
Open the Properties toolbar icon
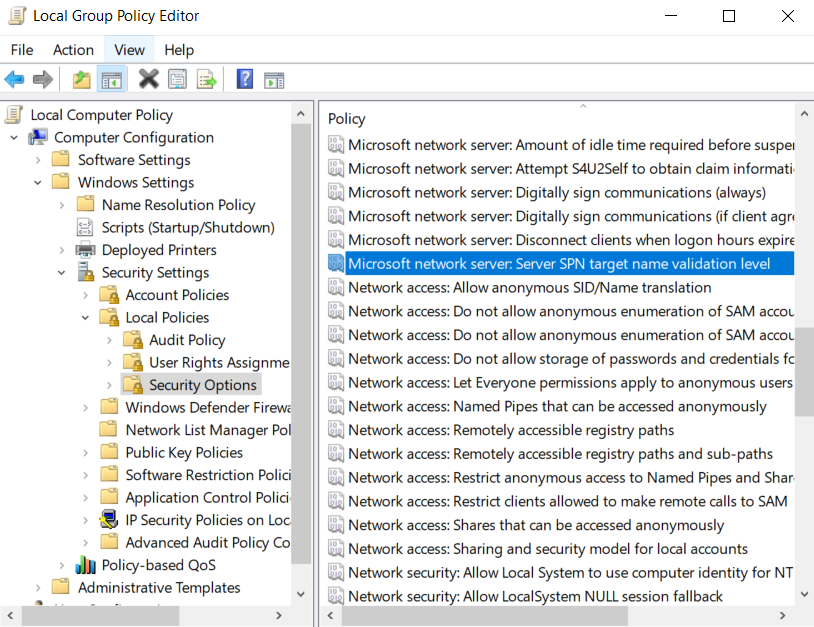tap(177, 79)
